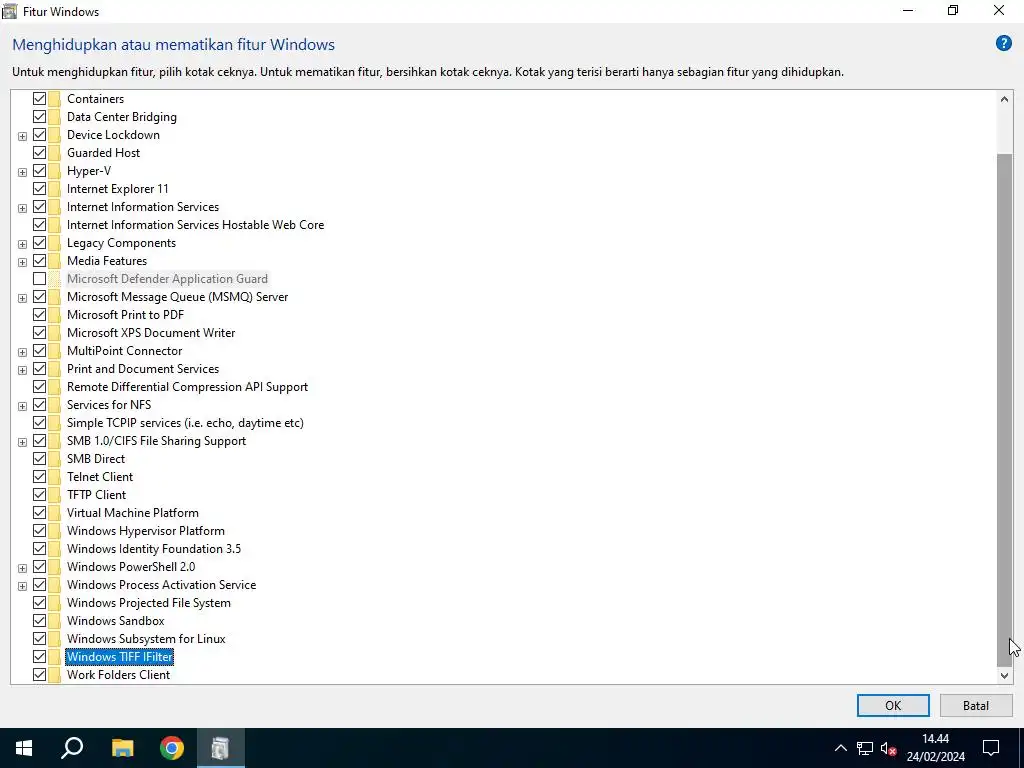
Task: Expand SMB 1.0/CIFS File Sharing Support
Action: [x=22, y=442]
